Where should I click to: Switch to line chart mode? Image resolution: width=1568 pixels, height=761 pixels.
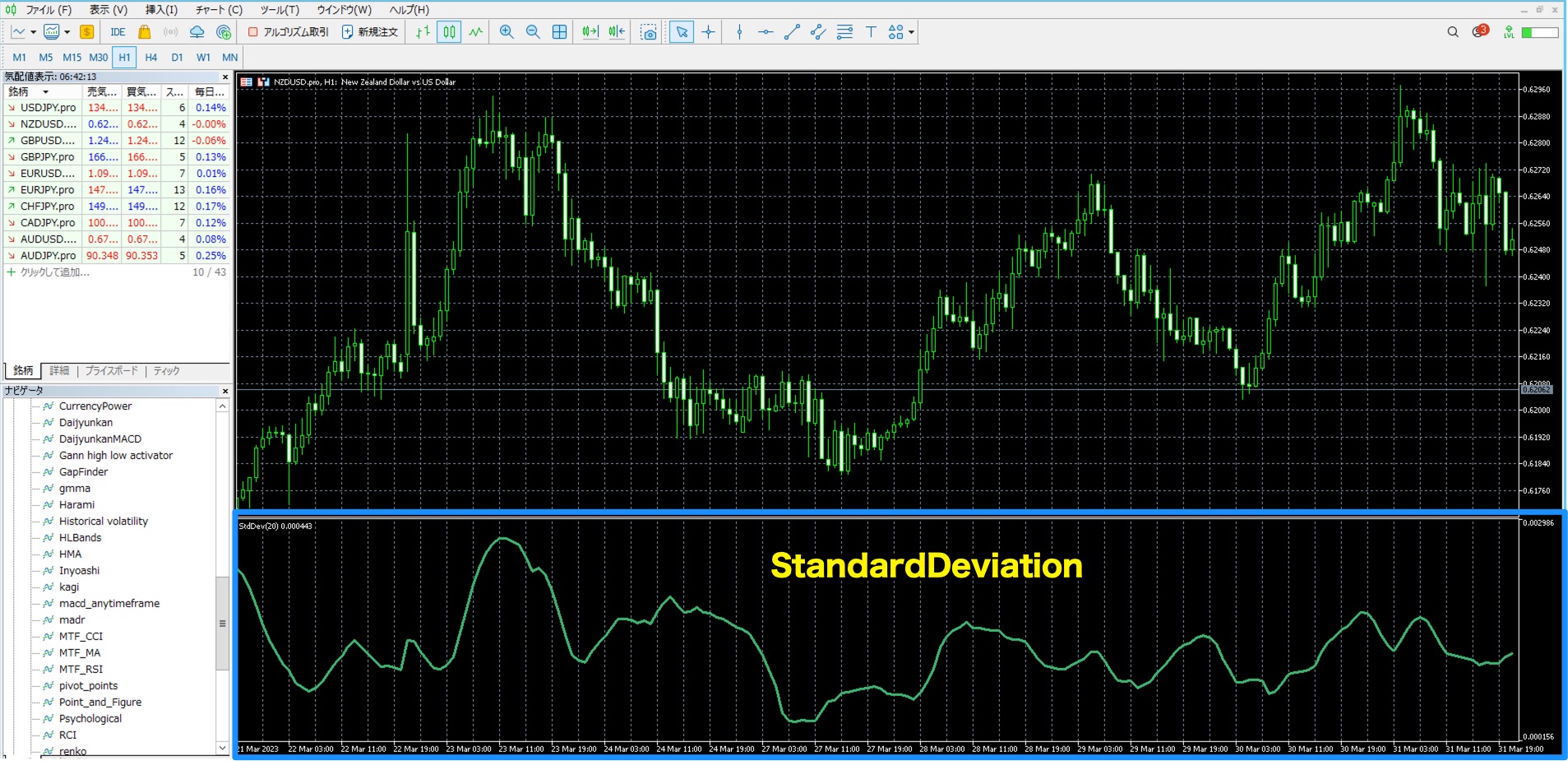tap(475, 32)
